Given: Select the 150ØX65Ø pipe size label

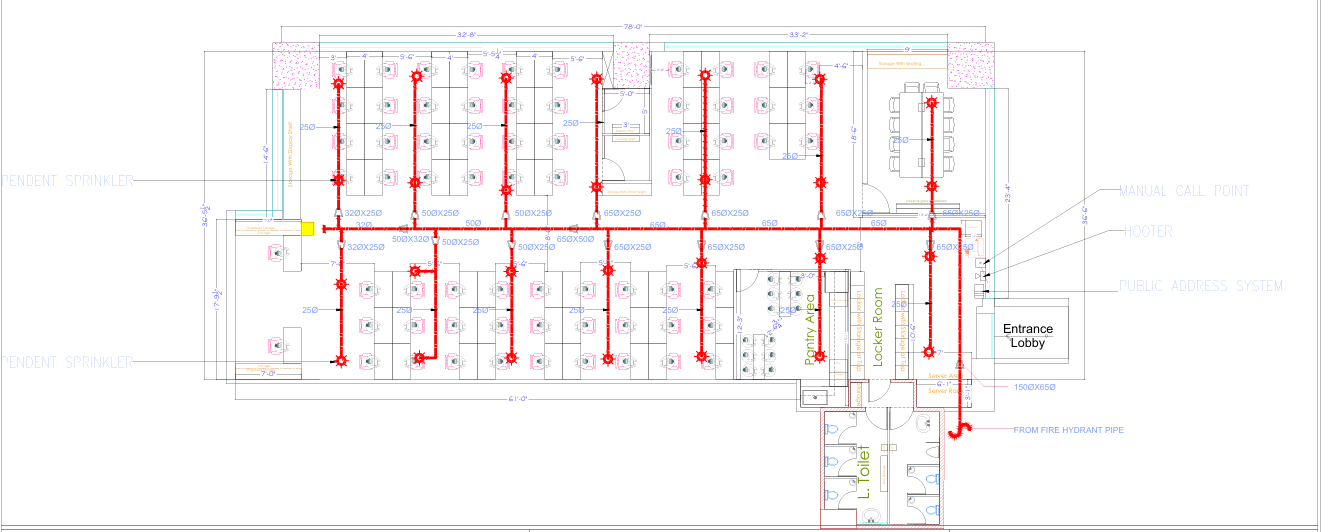Looking at the screenshot, I should [1035, 386].
